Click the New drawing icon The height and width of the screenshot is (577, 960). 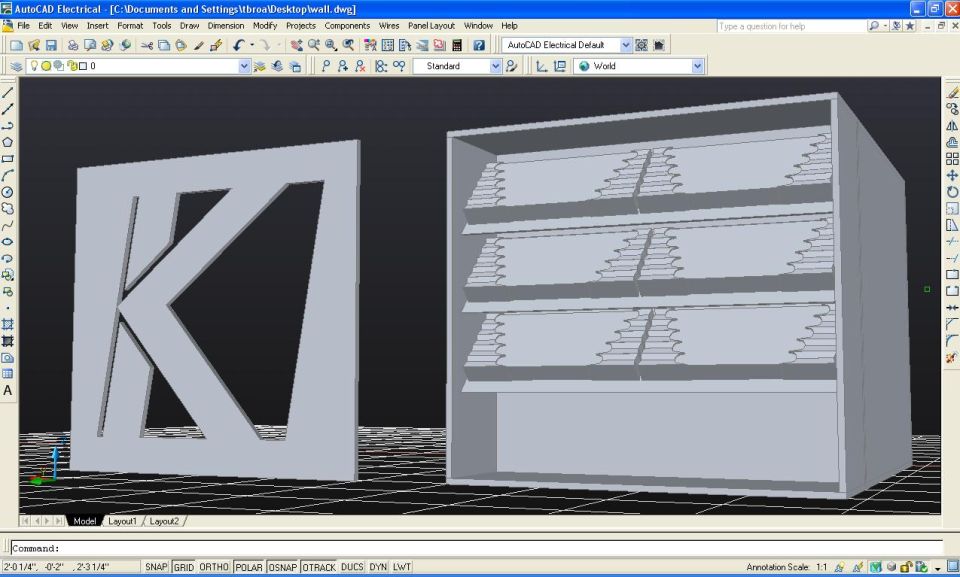point(17,45)
